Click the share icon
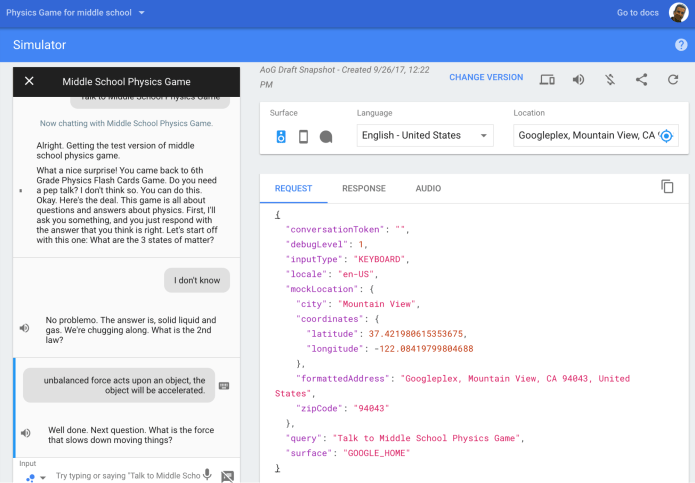Viewport: 695px width, 483px height. (x=641, y=79)
